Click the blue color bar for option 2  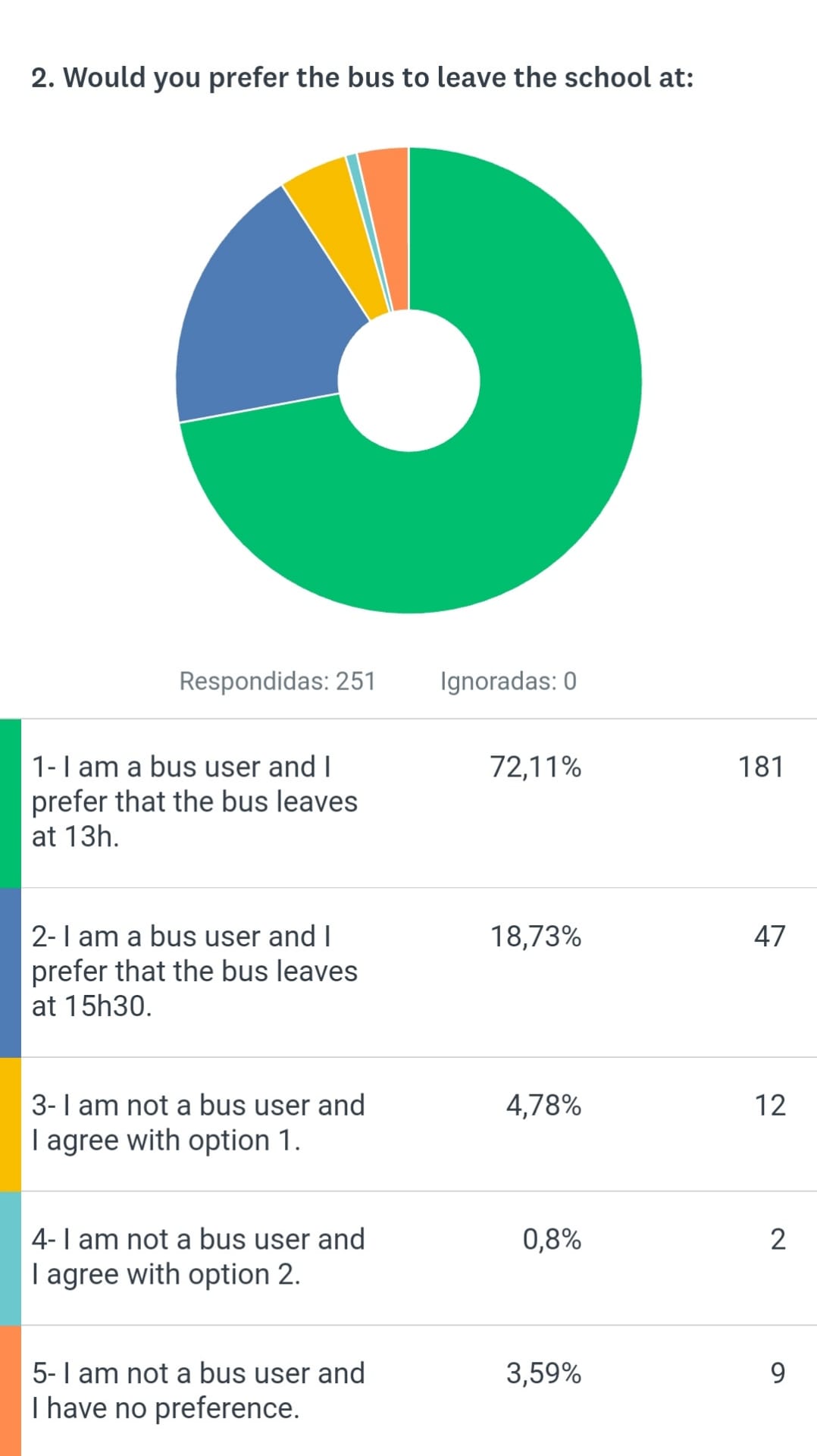(x=10, y=972)
